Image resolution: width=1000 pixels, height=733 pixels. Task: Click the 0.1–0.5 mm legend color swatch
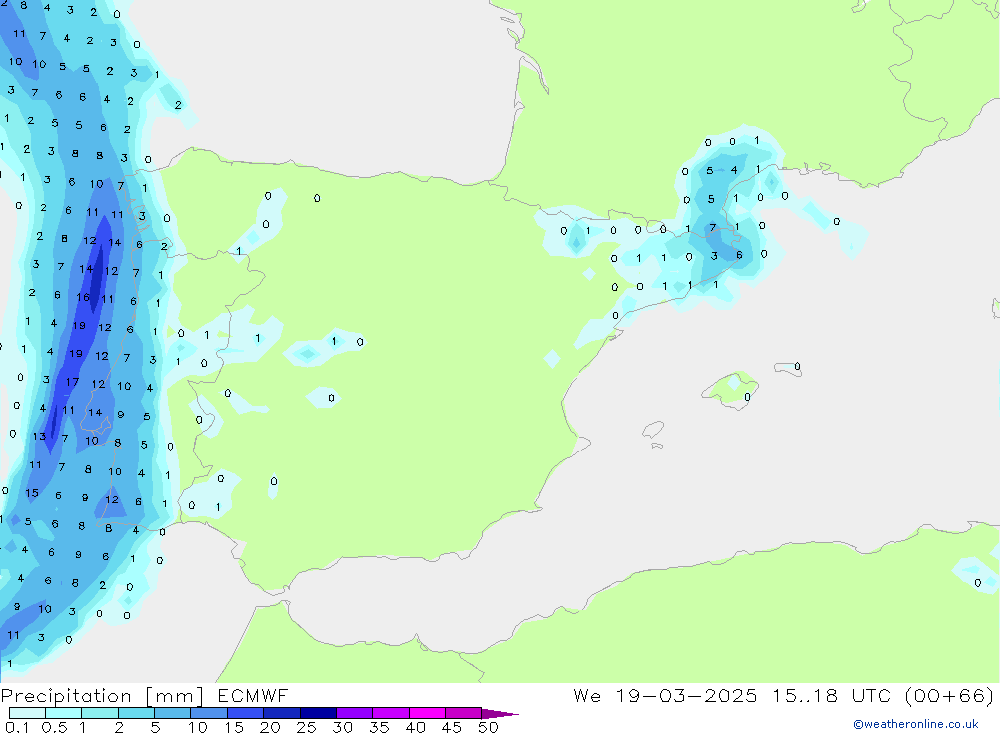[x=27, y=713]
